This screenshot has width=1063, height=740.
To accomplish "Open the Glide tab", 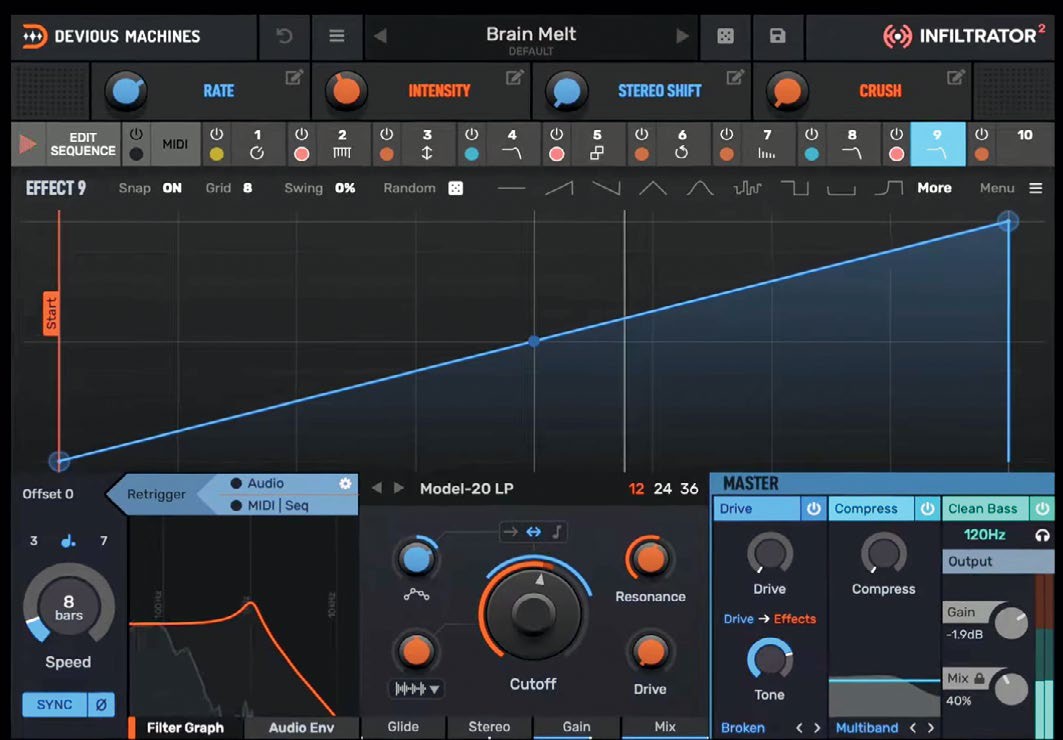I will (x=403, y=726).
